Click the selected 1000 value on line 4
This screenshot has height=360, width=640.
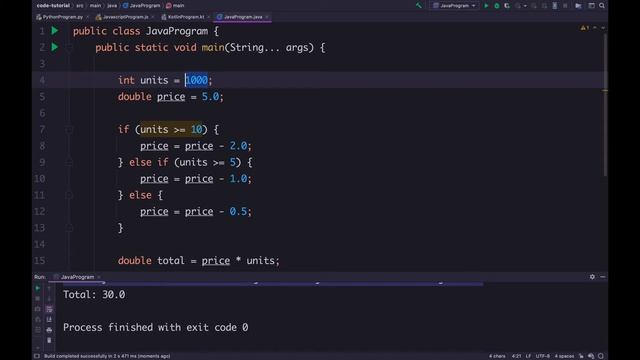197,80
